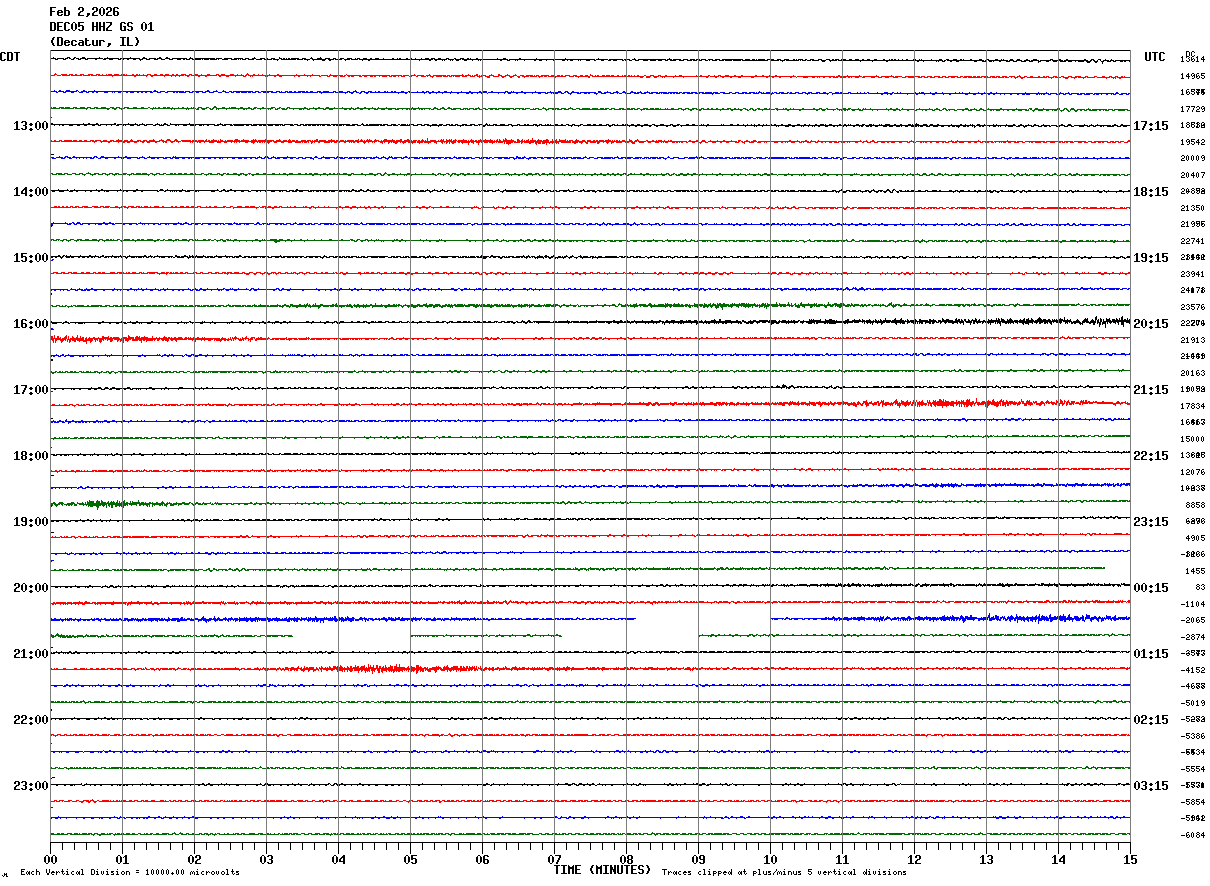The image size is (1210, 886).
Task: Click the 17:15 UTC time label
Action: [1151, 126]
